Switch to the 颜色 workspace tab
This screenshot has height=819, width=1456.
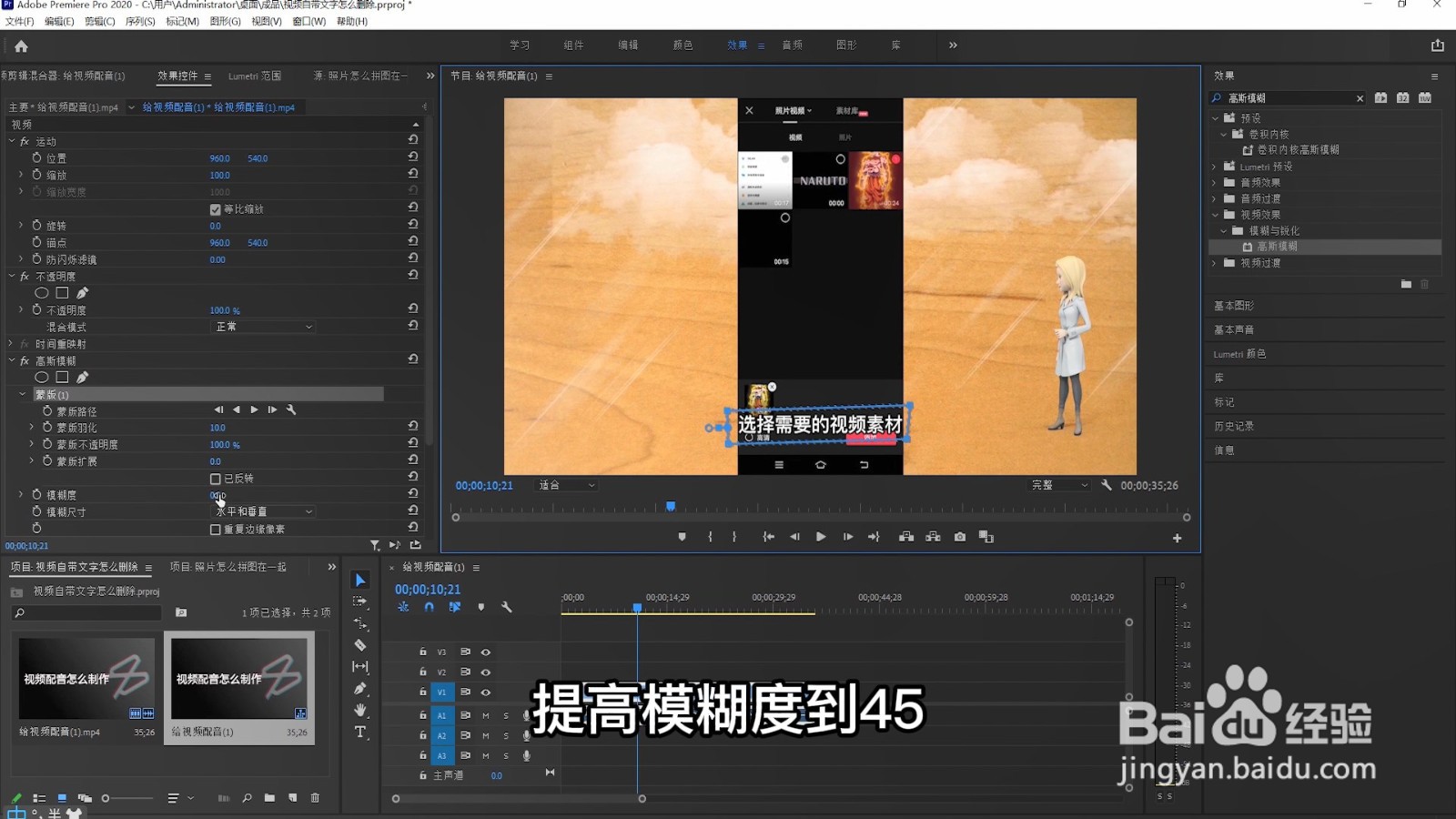[x=682, y=44]
